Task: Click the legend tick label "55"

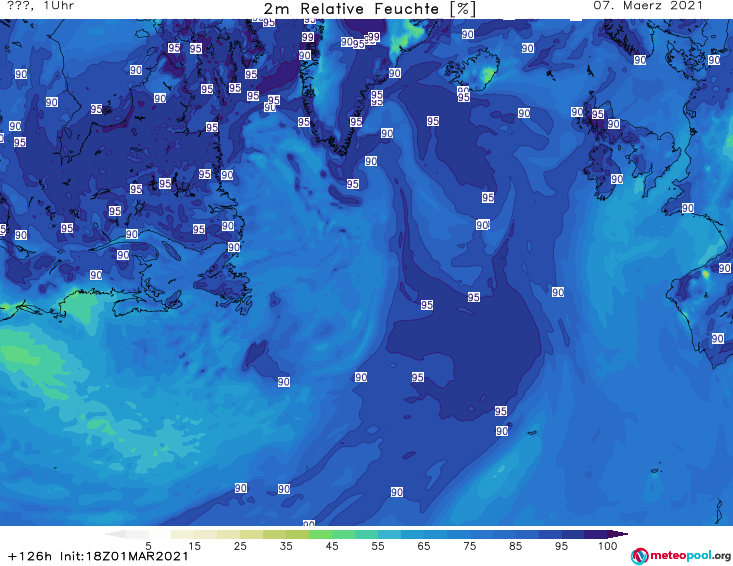Action: [x=378, y=546]
